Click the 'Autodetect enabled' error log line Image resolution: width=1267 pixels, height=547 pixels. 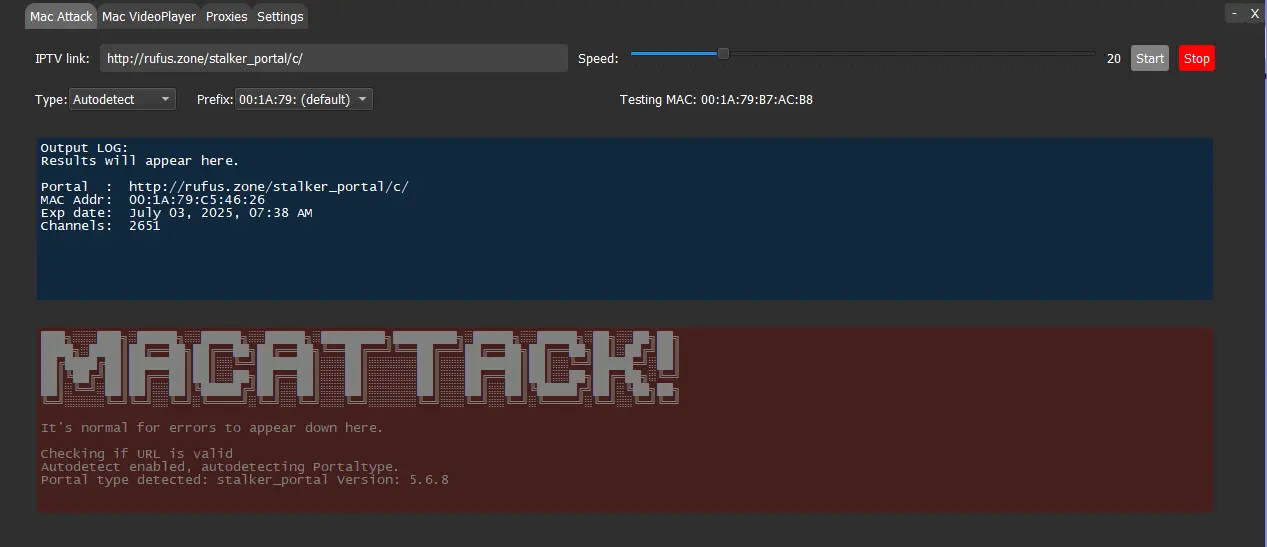[220, 467]
